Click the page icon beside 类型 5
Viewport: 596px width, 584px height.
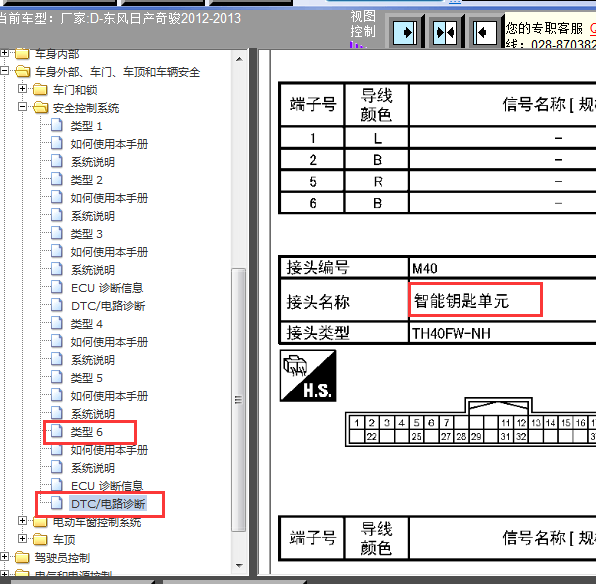[57, 377]
